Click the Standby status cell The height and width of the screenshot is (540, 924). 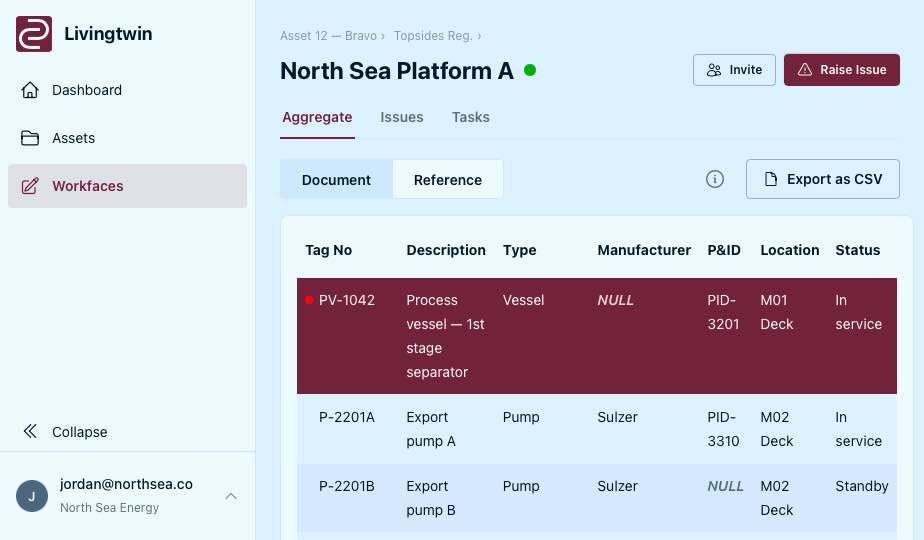(862, 486)
